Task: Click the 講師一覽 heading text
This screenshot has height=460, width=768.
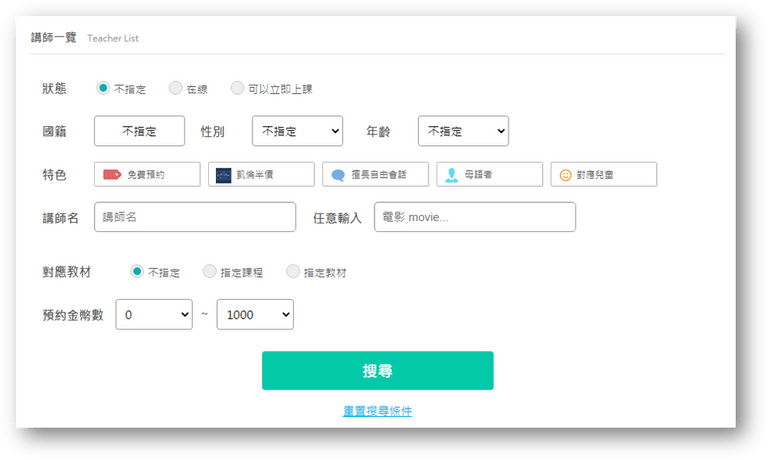Action: click(54, 38)
